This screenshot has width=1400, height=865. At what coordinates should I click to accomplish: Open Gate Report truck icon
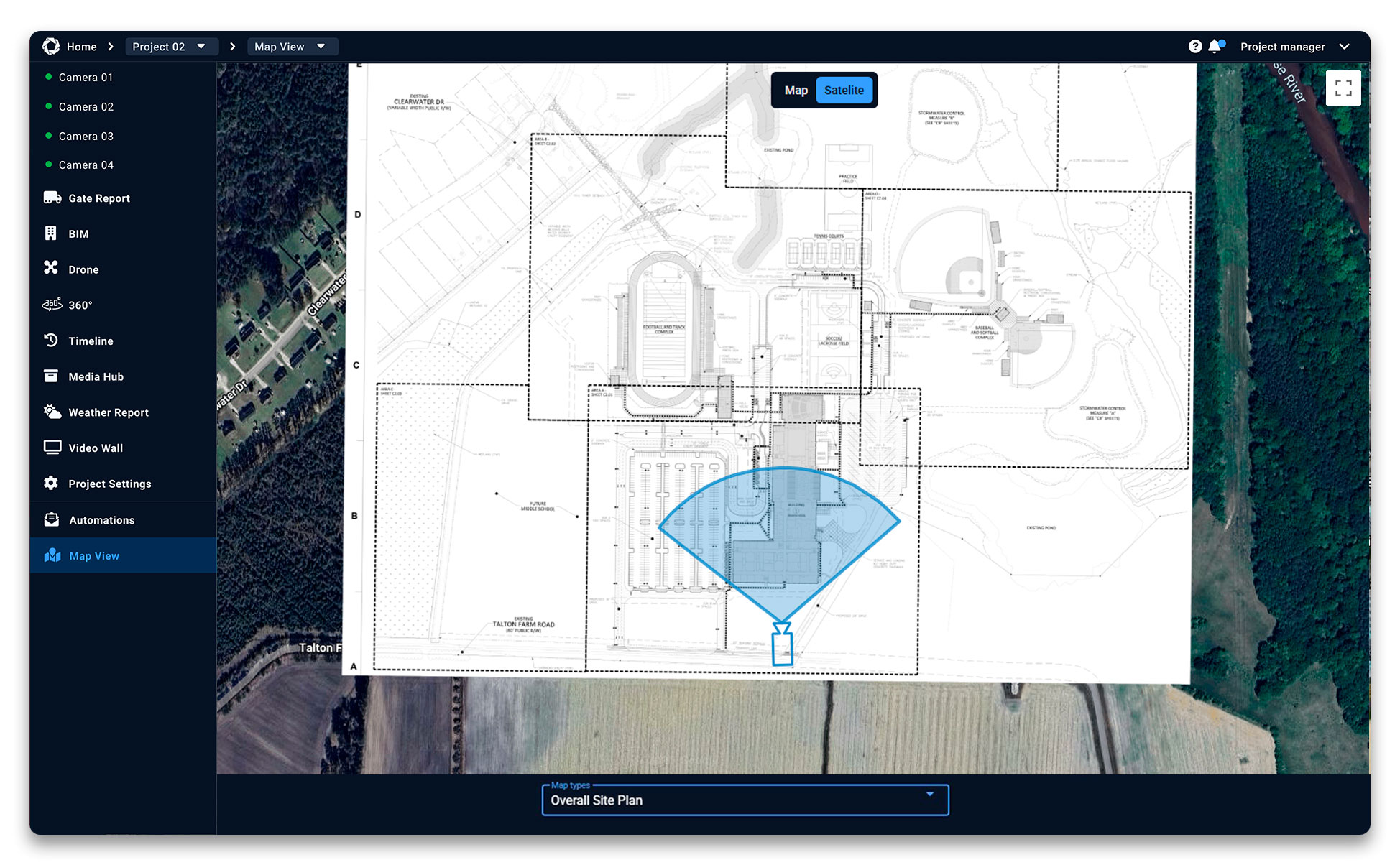pyautogui.click(x=52, y=198)
